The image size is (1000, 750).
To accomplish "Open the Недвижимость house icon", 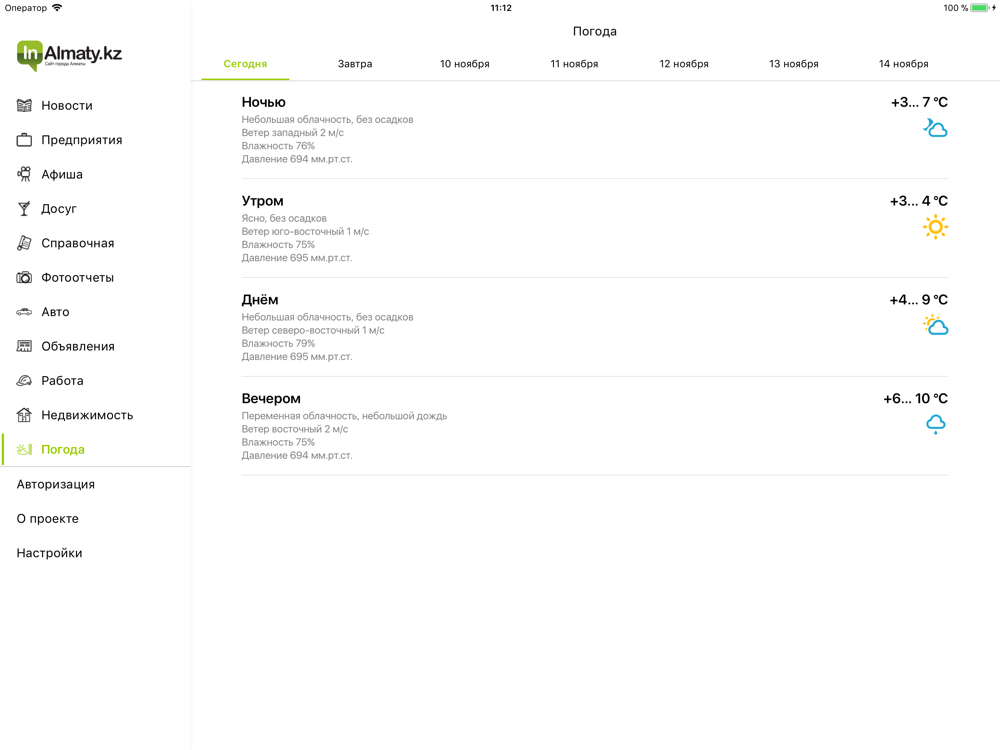I will (x=24, y=415).
